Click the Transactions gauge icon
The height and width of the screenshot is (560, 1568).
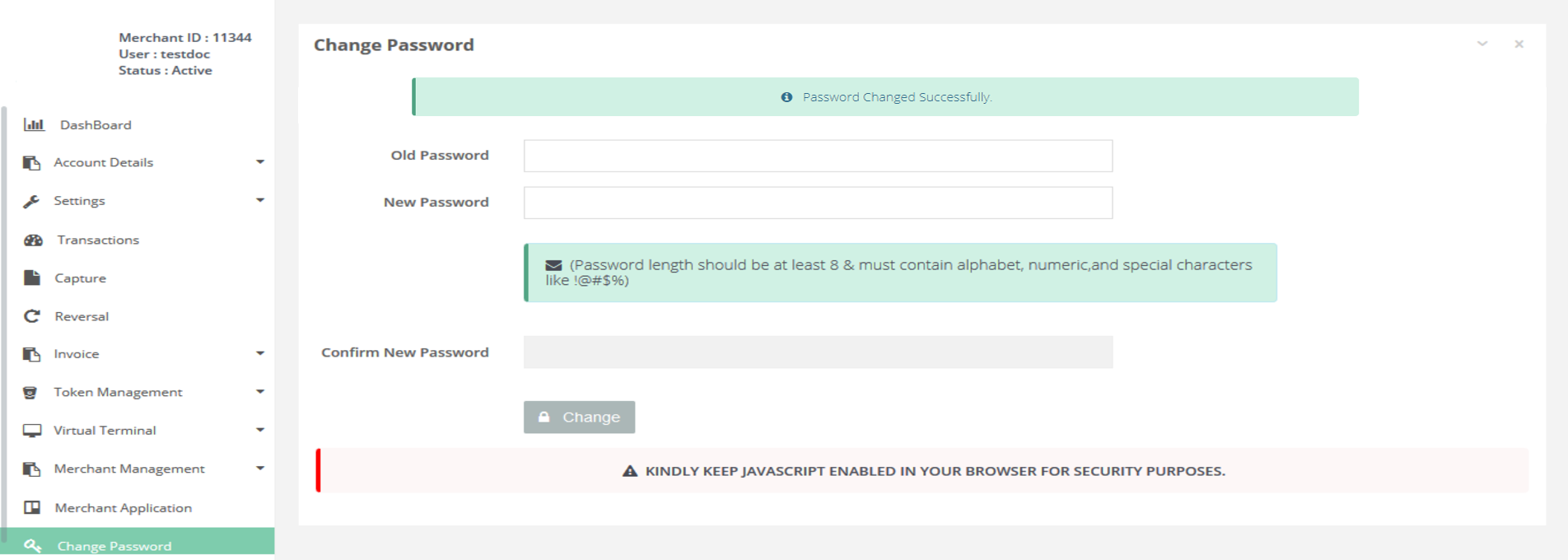(x=33, y=240)
